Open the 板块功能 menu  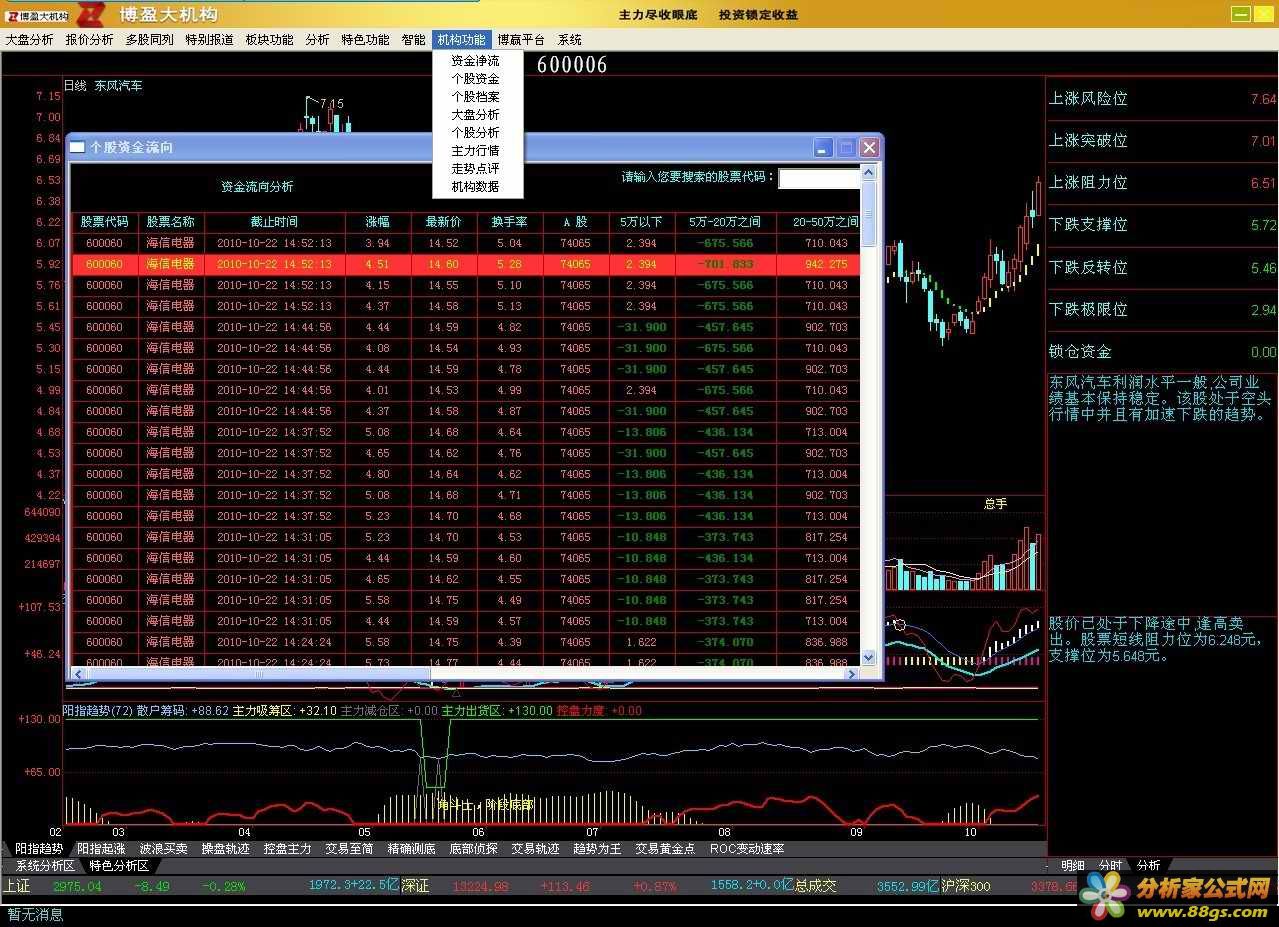point(270,40)
